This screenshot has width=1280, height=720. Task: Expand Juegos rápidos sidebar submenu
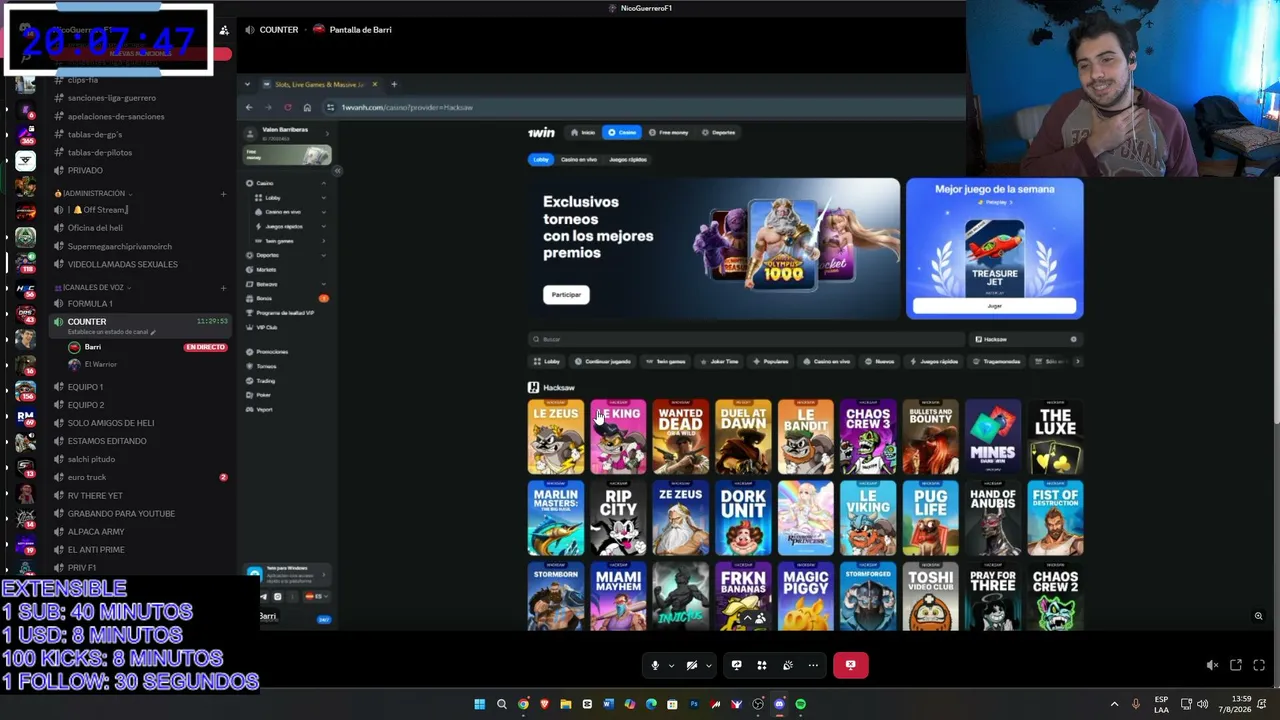[323, 226]
